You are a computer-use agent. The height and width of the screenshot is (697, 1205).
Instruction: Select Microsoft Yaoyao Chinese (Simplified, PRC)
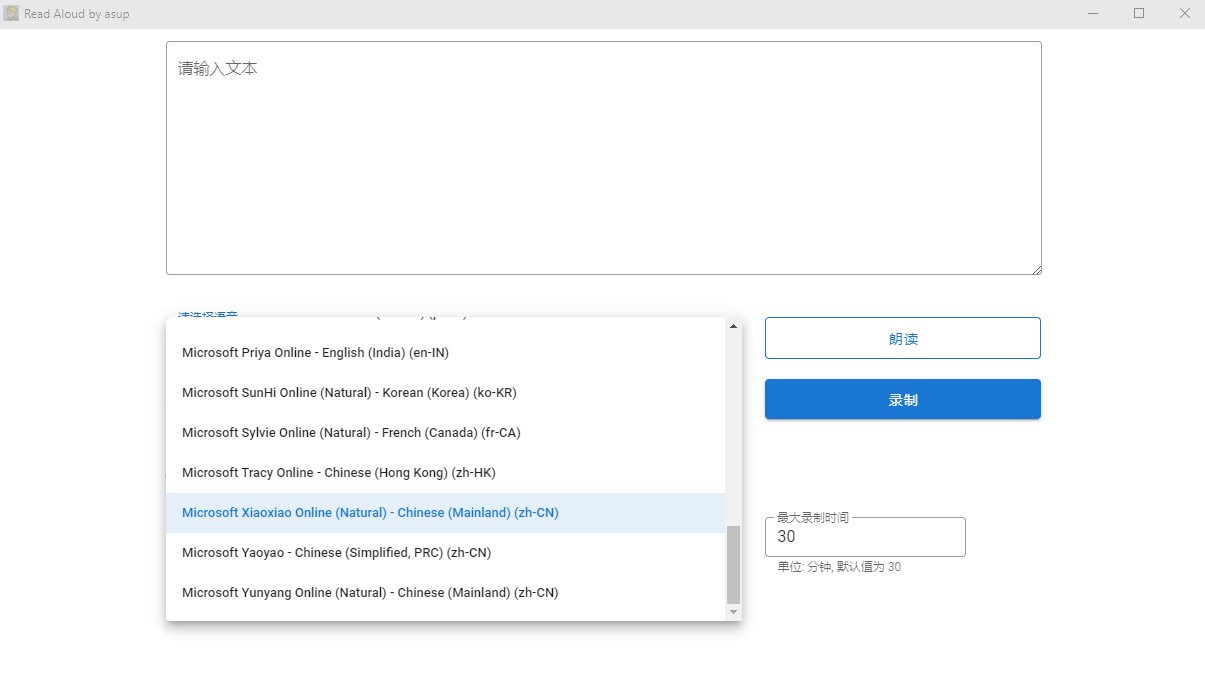(x=445, y=553)
